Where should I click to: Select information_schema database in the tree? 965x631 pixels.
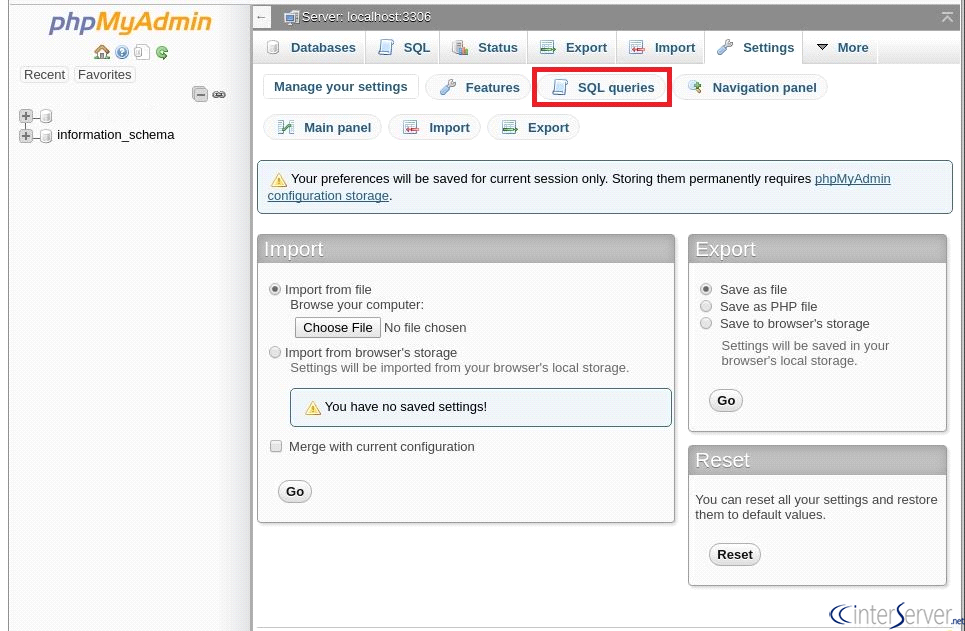(x=116, y=135)
